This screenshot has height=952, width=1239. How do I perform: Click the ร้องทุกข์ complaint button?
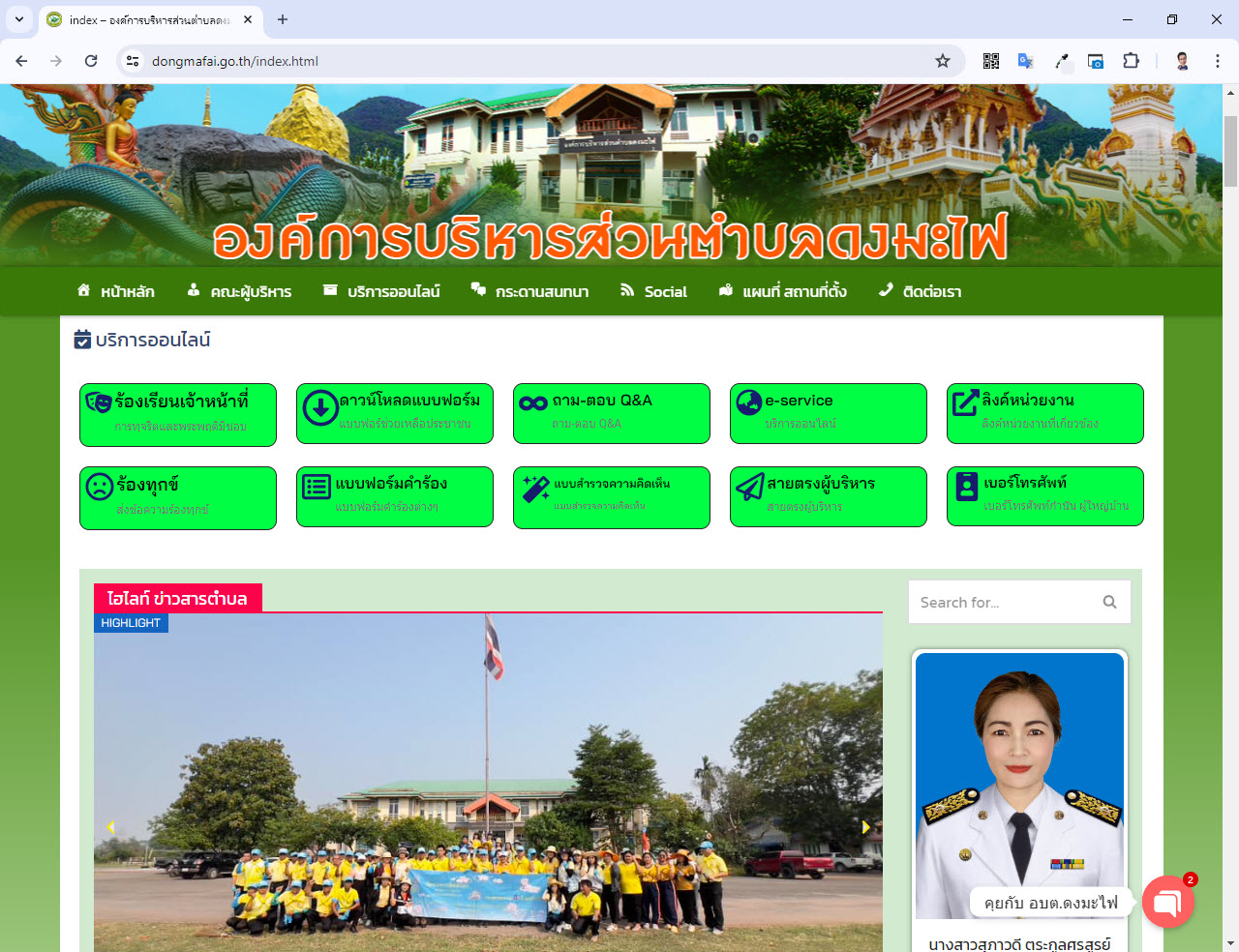pos(178,497)
